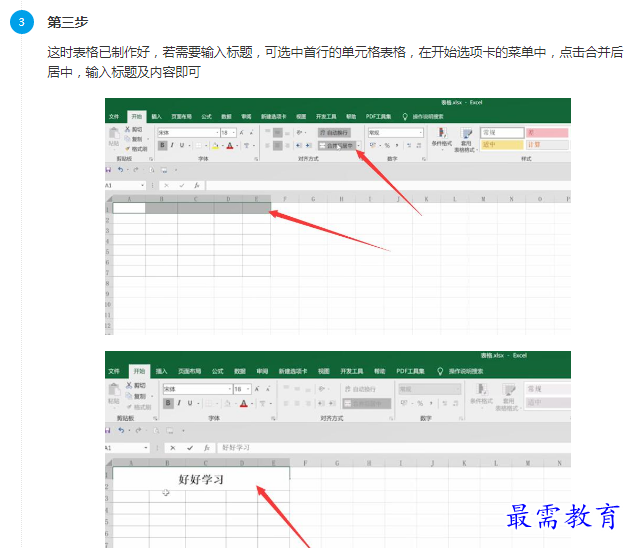
Task: Open 宋体 font dropdown in 好好学习 Excel screenshot
Action: [230, 389]
